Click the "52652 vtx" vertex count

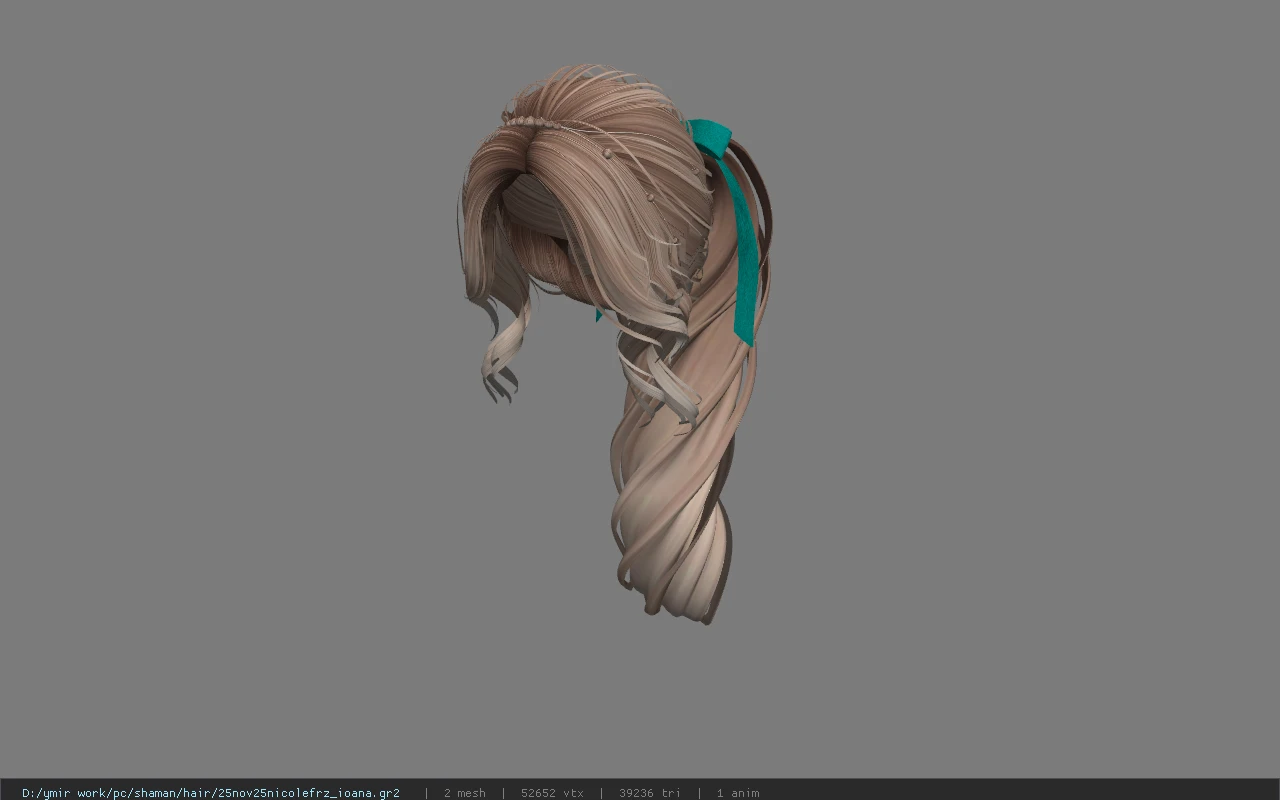(552, 793)
